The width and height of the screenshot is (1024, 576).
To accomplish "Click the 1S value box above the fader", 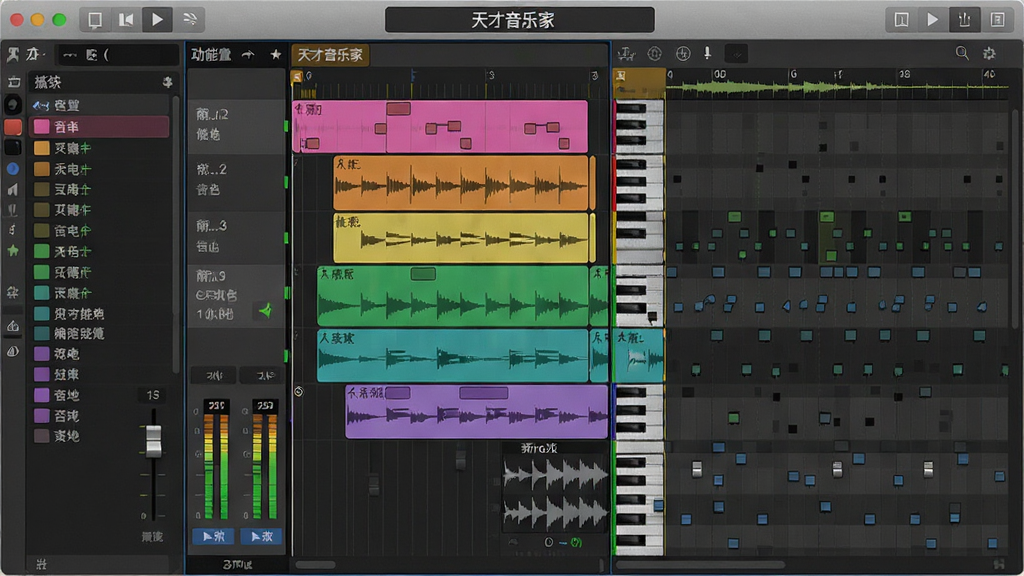I will [152, 395].
